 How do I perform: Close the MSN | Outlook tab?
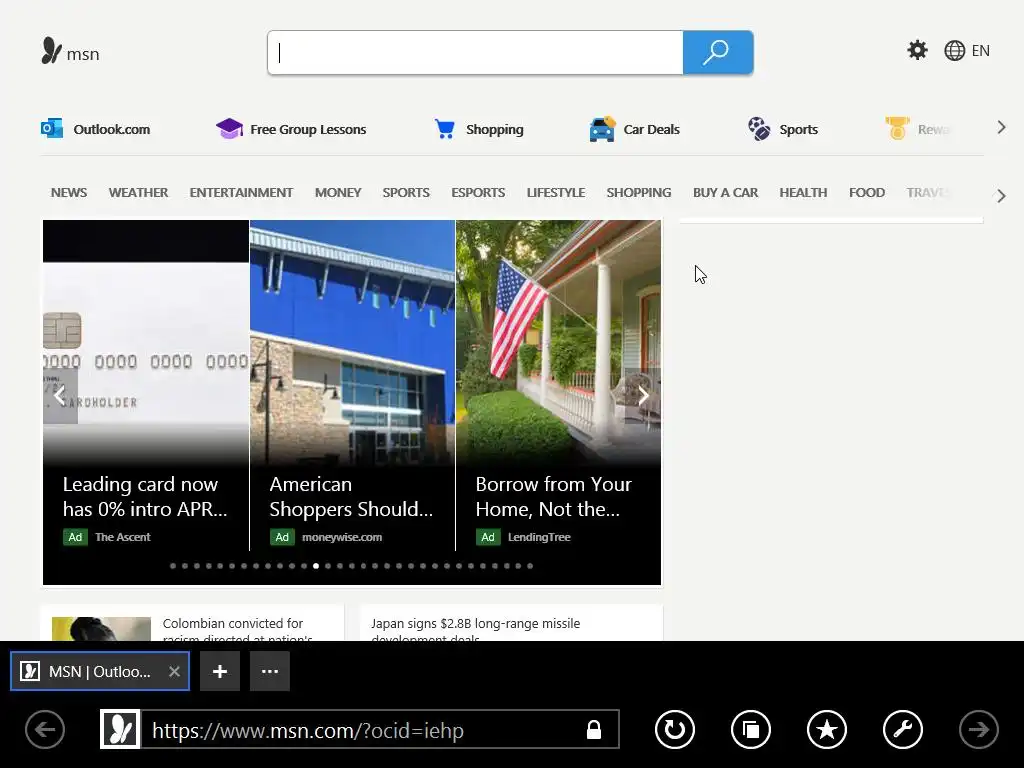pyautogui.click(x=174, y=671)
